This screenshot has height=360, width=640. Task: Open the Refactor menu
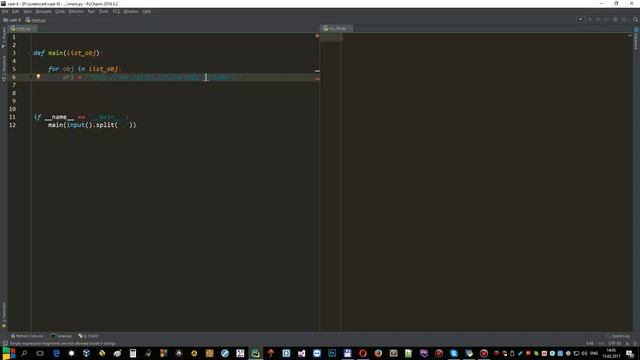click(x=76, y=11)
